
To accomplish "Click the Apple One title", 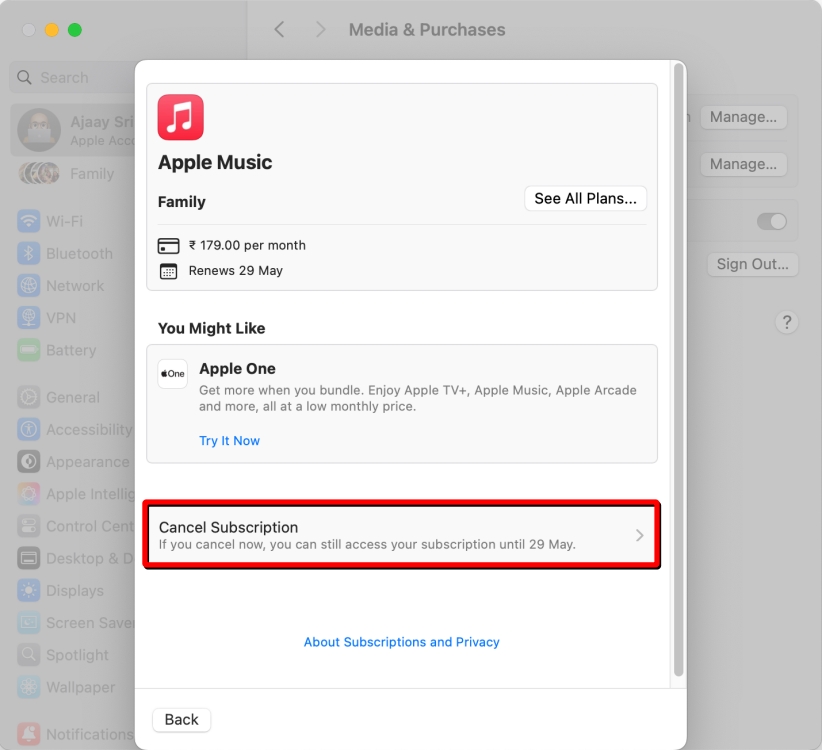I will [x=237, y=368].
